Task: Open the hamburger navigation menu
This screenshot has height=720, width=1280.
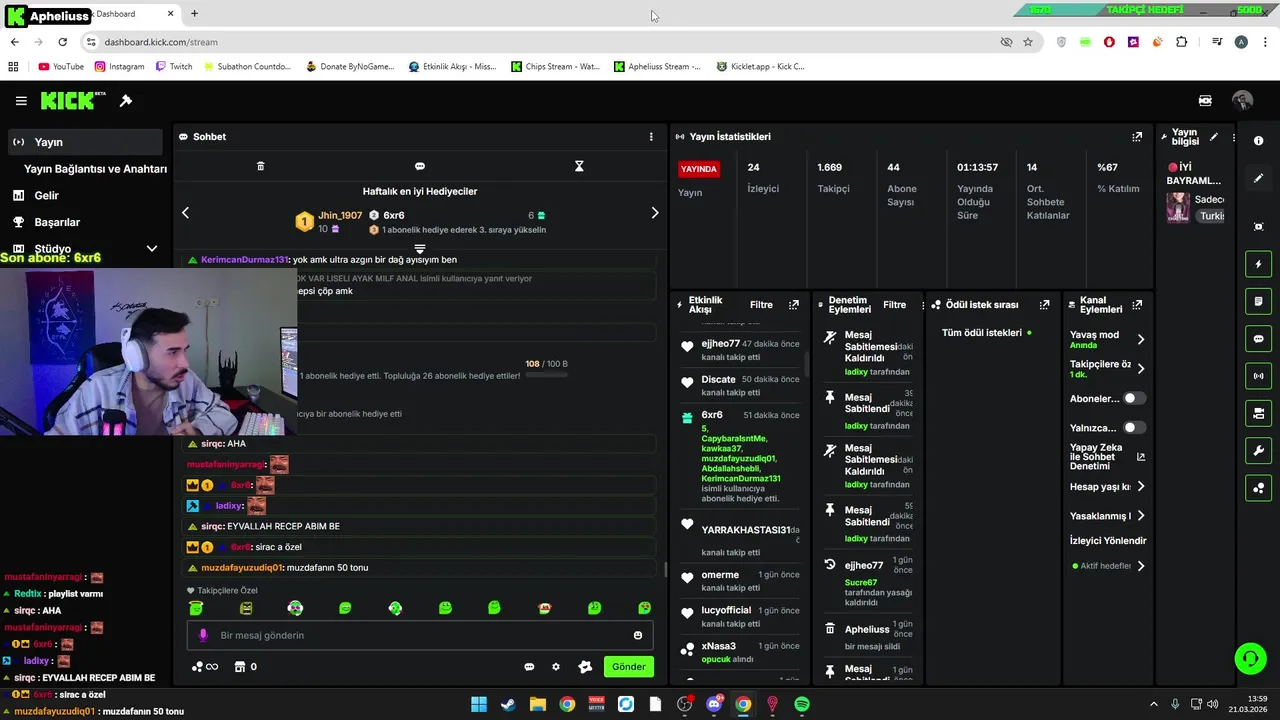Action: click(x=21, y=101)
